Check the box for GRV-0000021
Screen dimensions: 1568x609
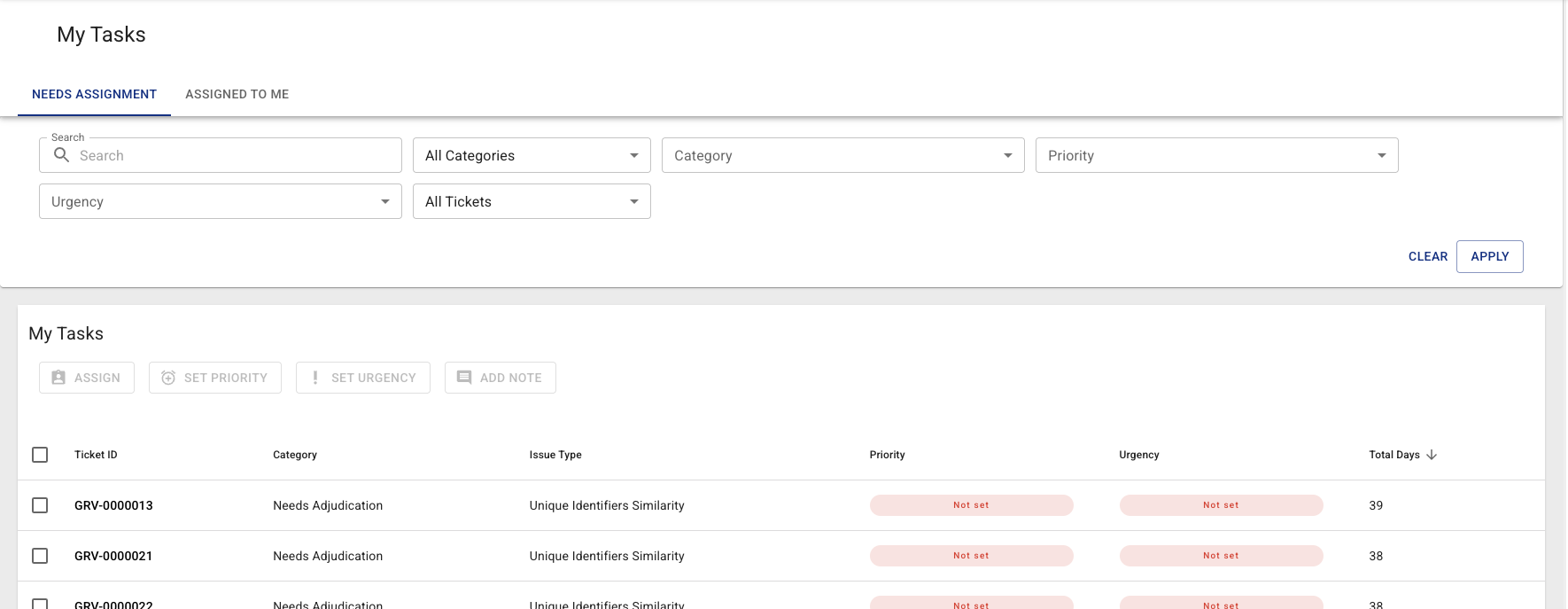40,556
